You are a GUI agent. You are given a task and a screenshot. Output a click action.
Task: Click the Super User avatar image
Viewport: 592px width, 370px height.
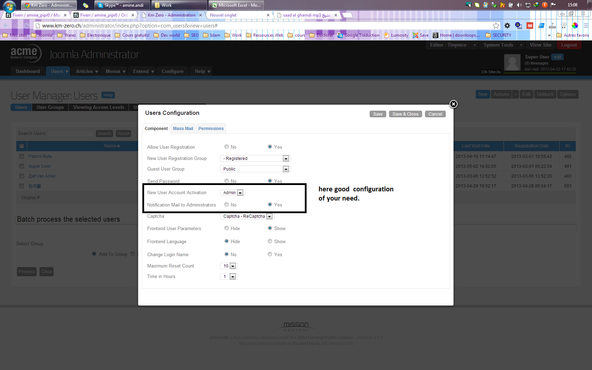click(512, 62)
